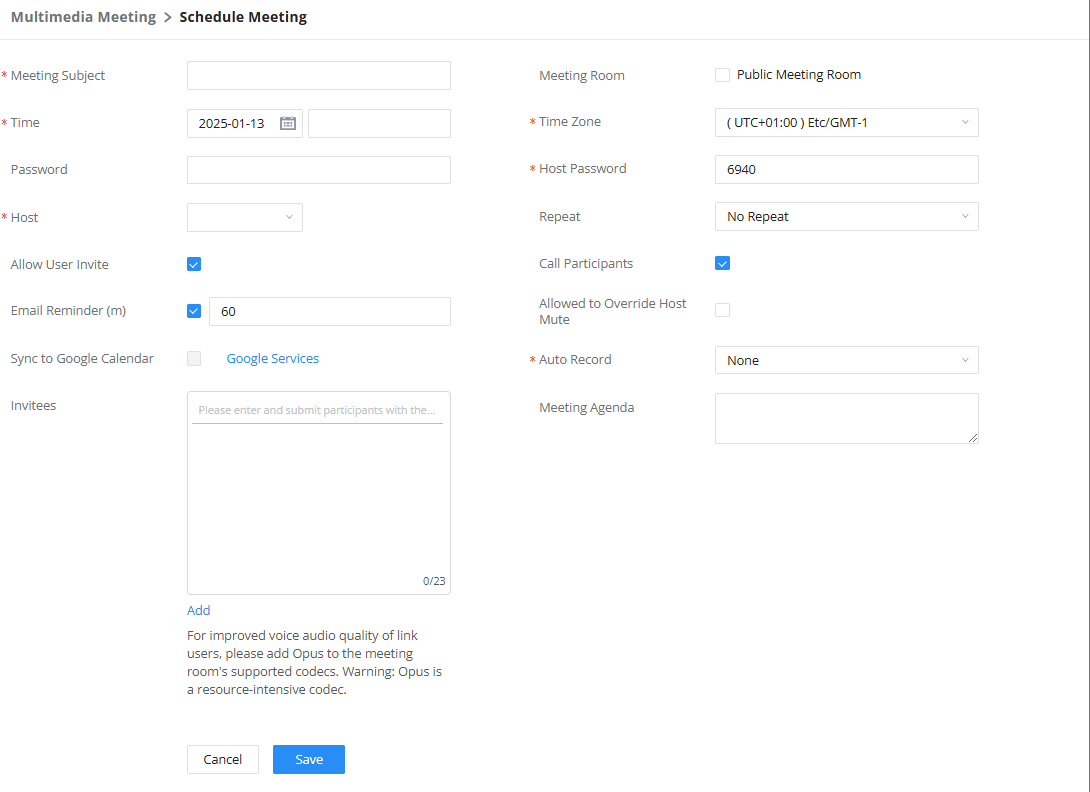Uncheck Allow User Invite
The width and height of the screenshot is (1090, 792).
(x=194, y=264)
